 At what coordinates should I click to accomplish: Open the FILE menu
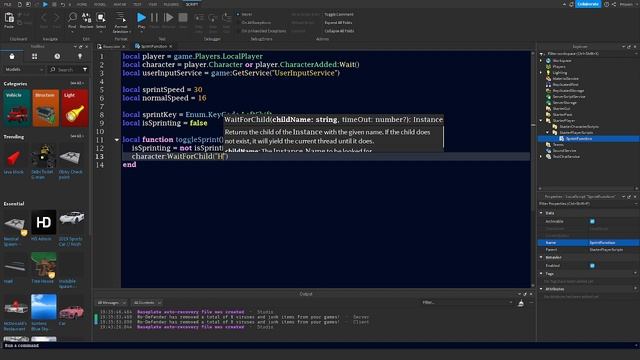point(7,4)
